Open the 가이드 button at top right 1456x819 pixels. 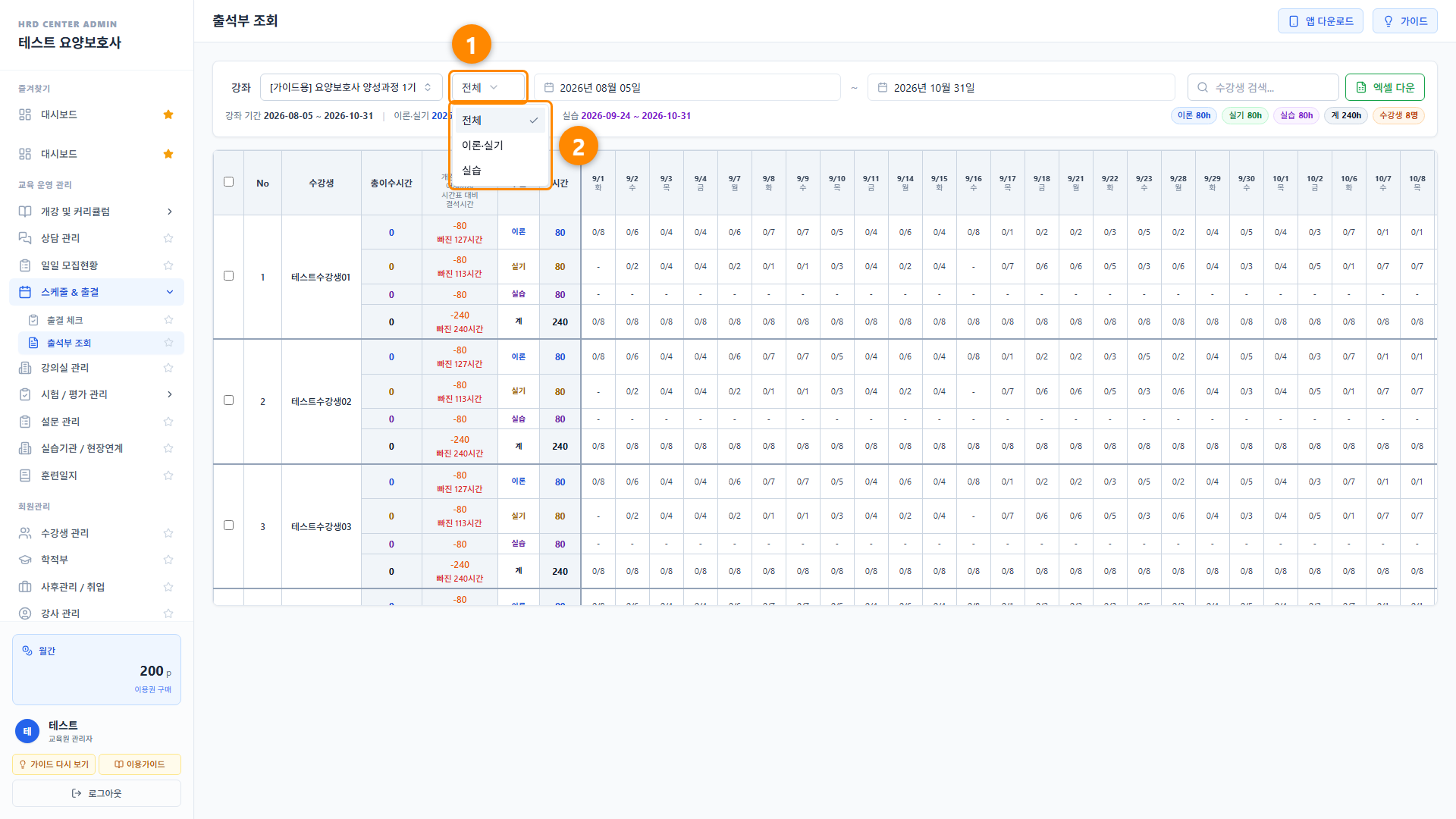coord(1405,21)
